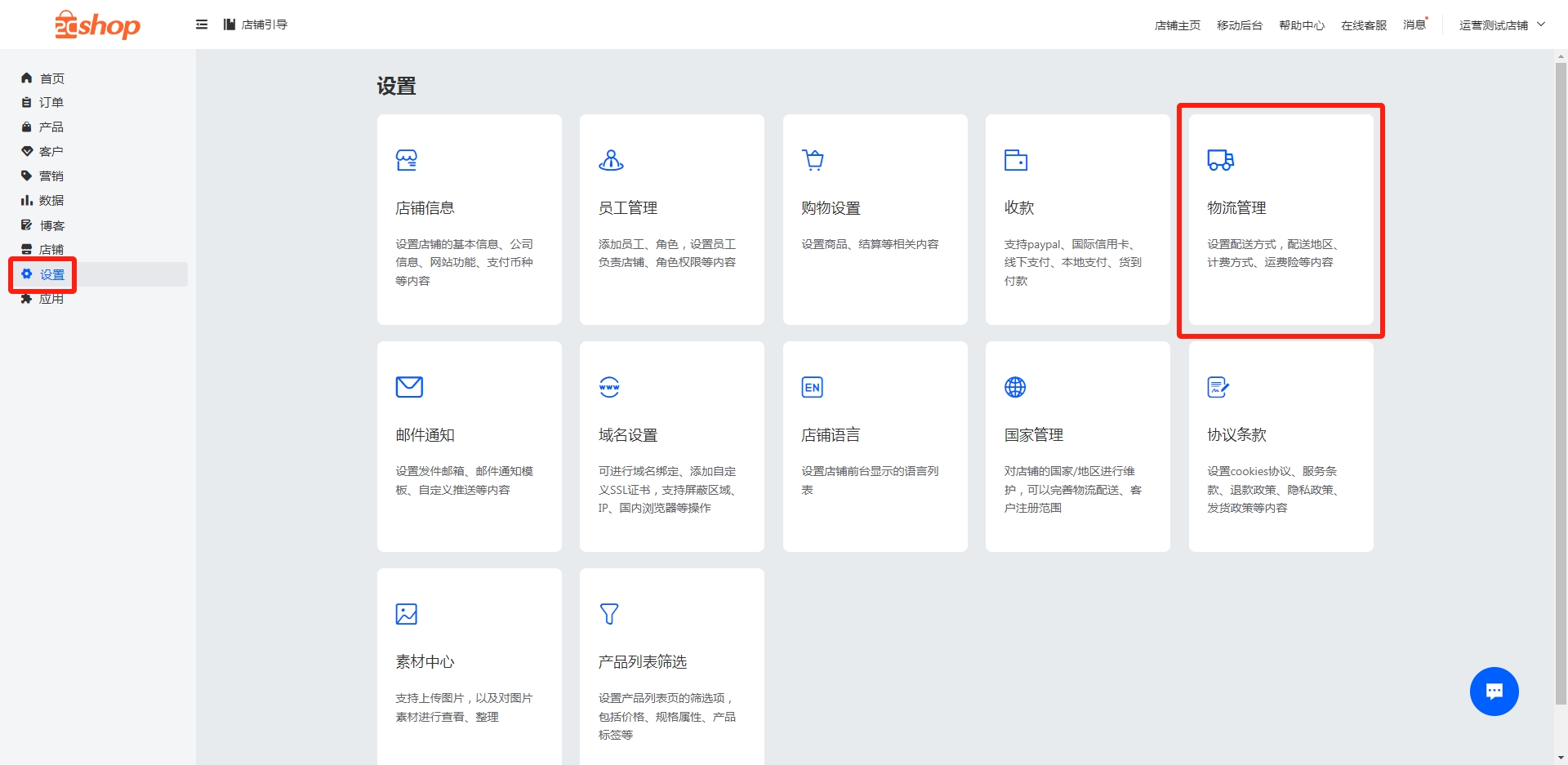Screen dimensions: 1568x765
Task: Click the 购物设置 shopping cart icon
Action: coord(813,160)
